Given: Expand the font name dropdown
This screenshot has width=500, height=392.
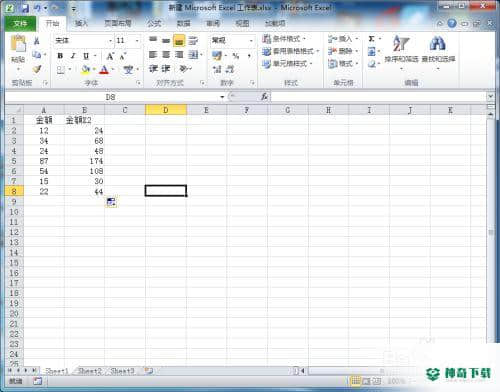Looking at the screenshot, I should (110, 41).
